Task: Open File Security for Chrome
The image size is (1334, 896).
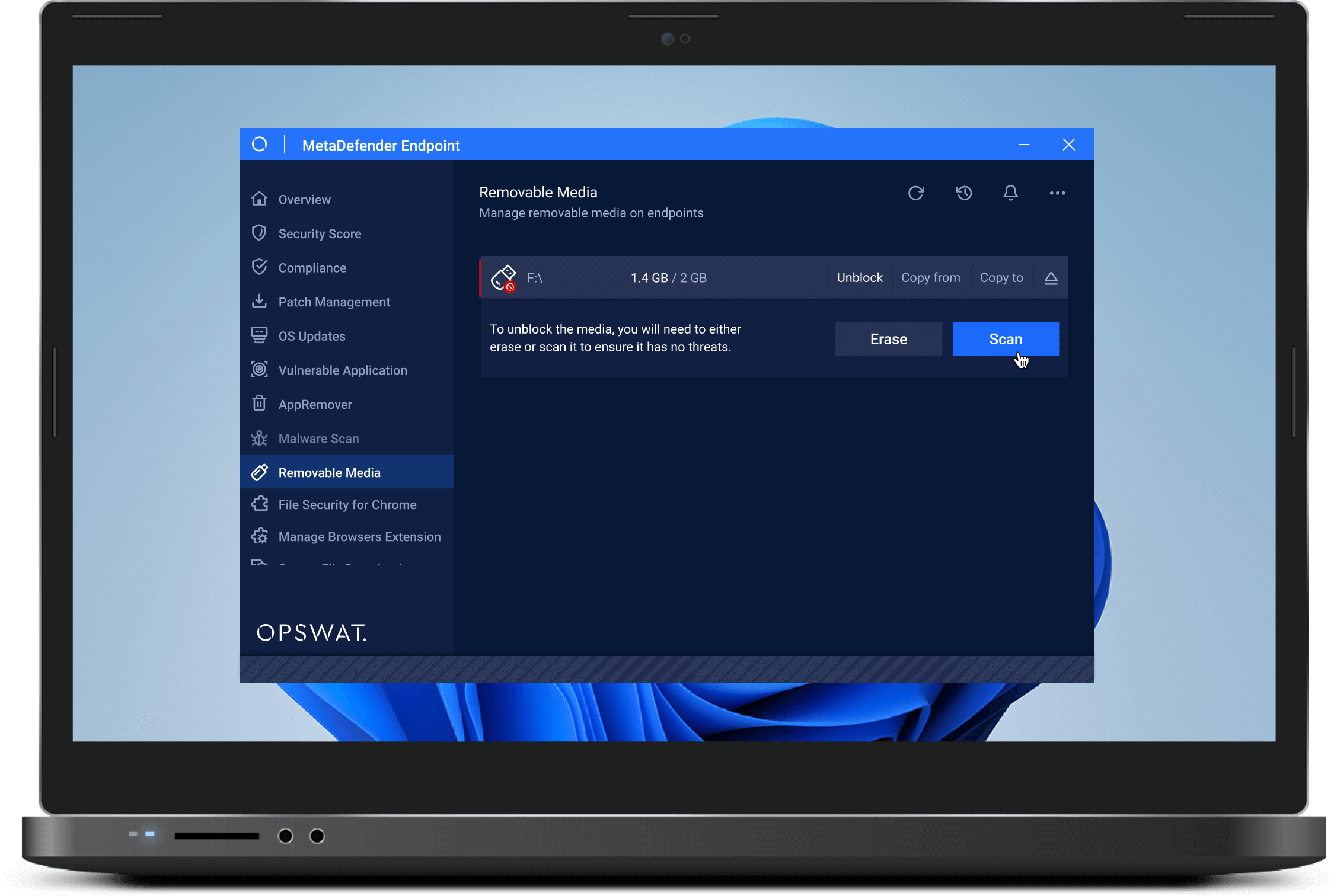Action: click(x=347, y=505)
